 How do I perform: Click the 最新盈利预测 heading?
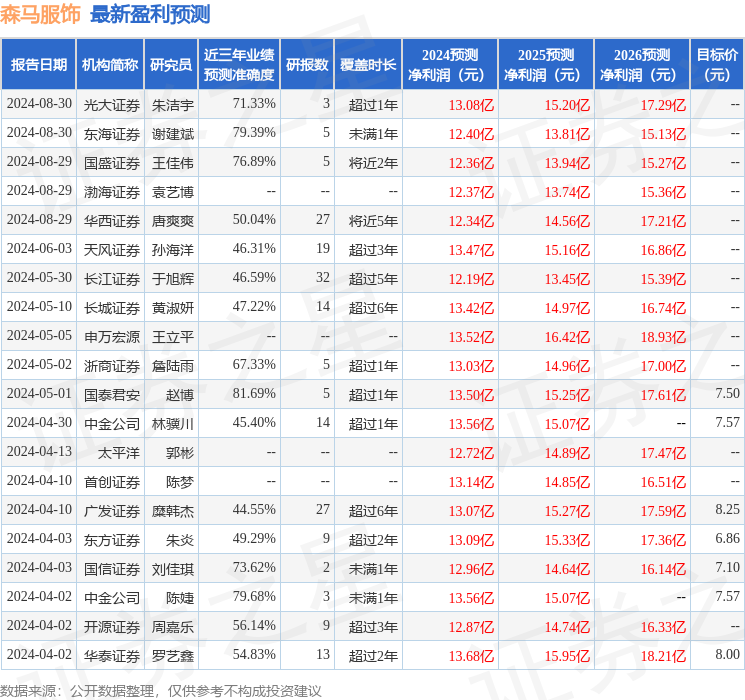click(x=150, y=14)
